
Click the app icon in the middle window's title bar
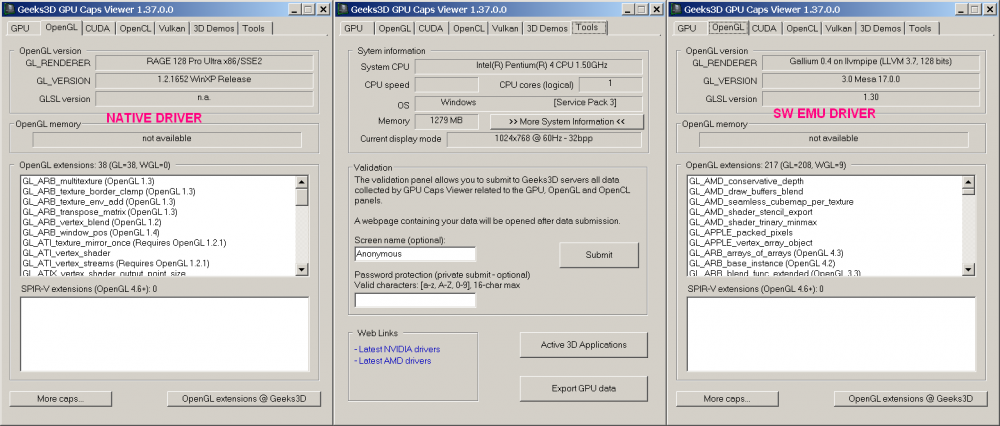[x=343, y=10]
